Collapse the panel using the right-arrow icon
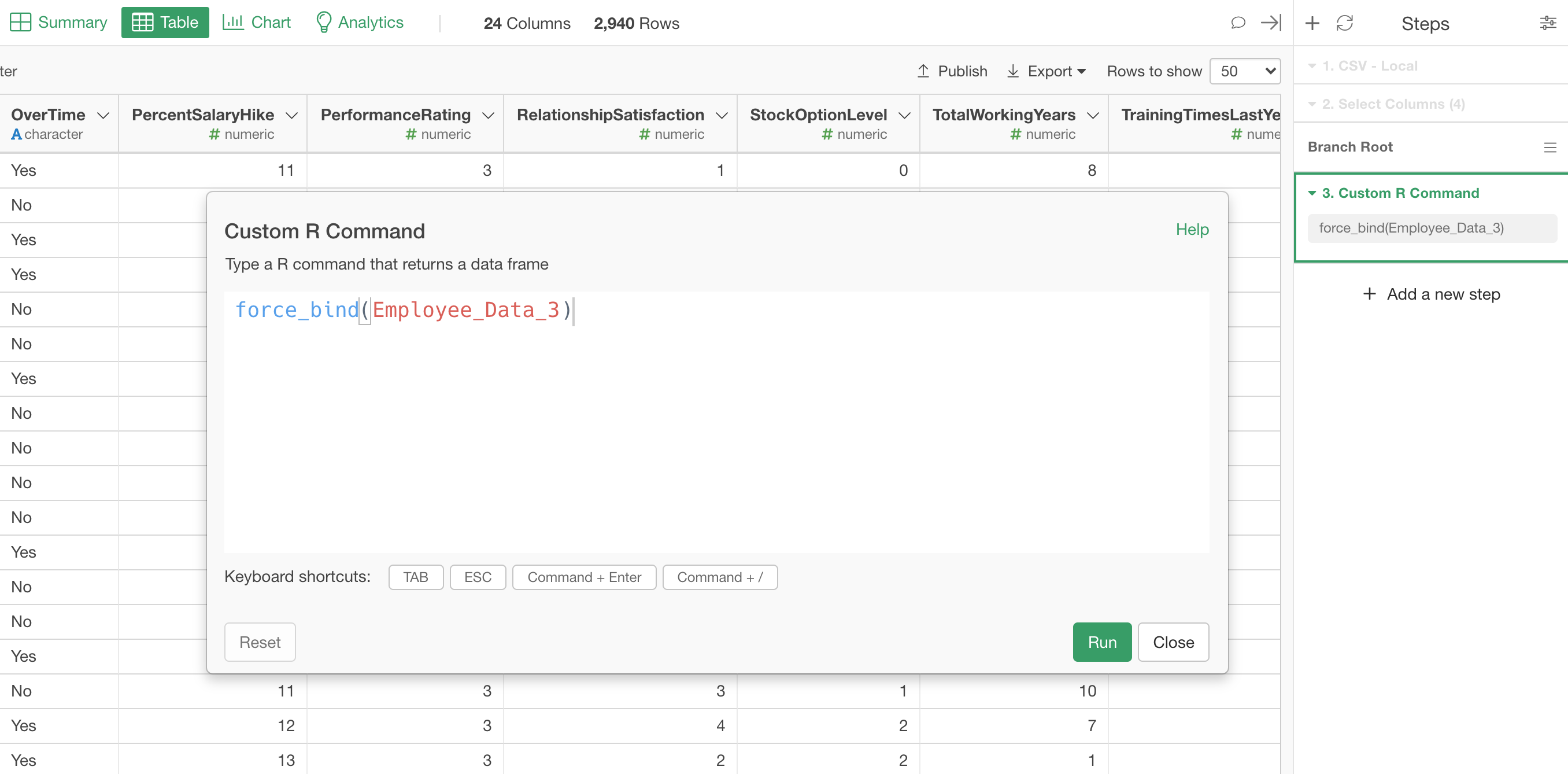Screen dimensions: 1568x774 click(1271, 23)
